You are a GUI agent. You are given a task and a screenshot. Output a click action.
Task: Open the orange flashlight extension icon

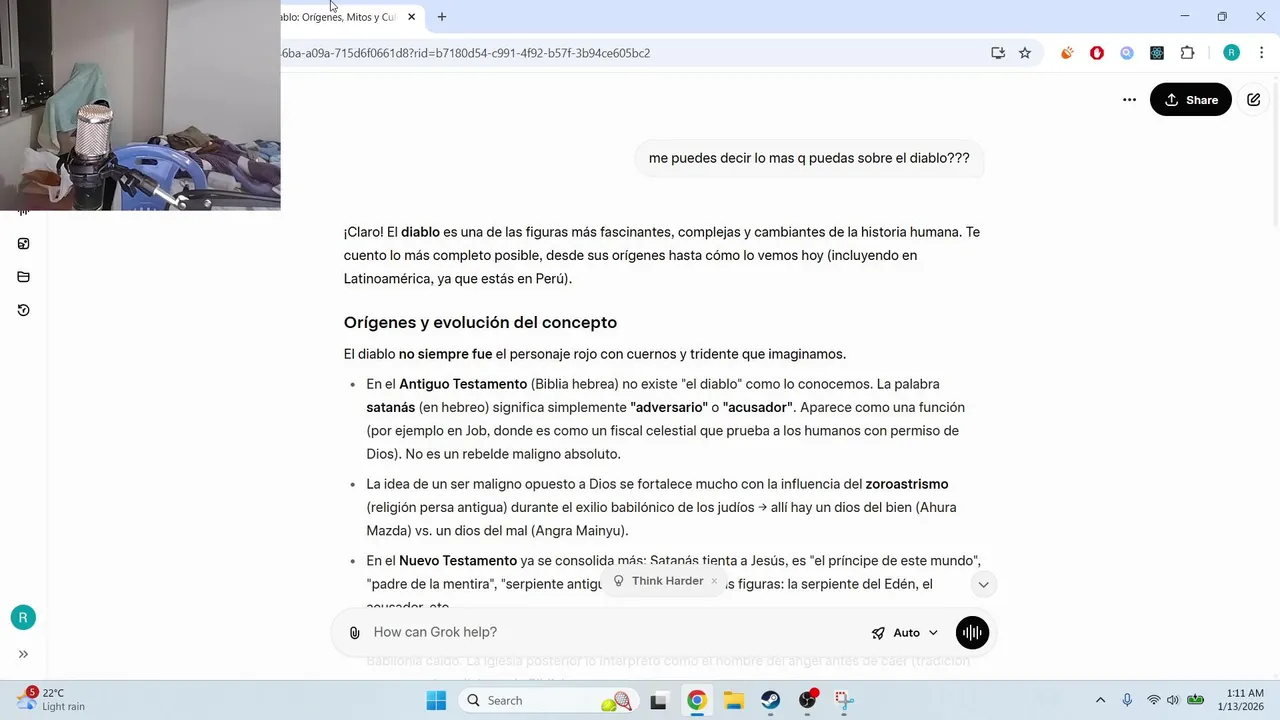(1067, 53)
